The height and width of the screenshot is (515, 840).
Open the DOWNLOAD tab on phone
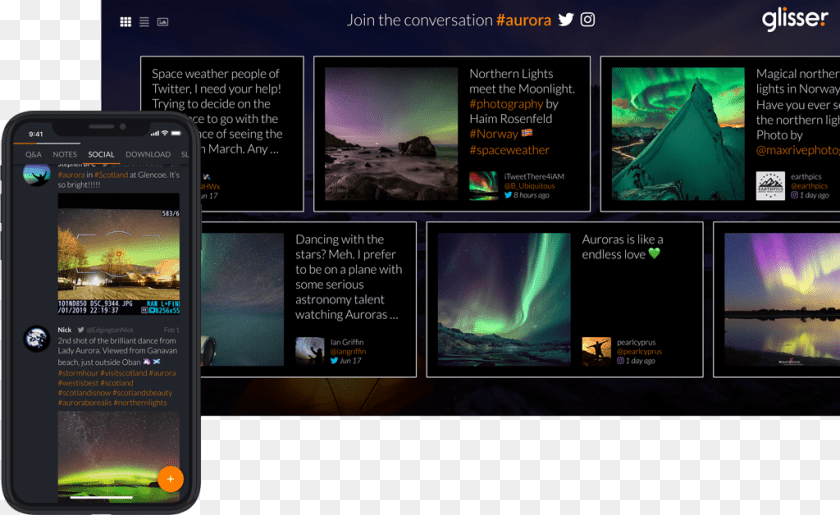[x=148, y=154]
